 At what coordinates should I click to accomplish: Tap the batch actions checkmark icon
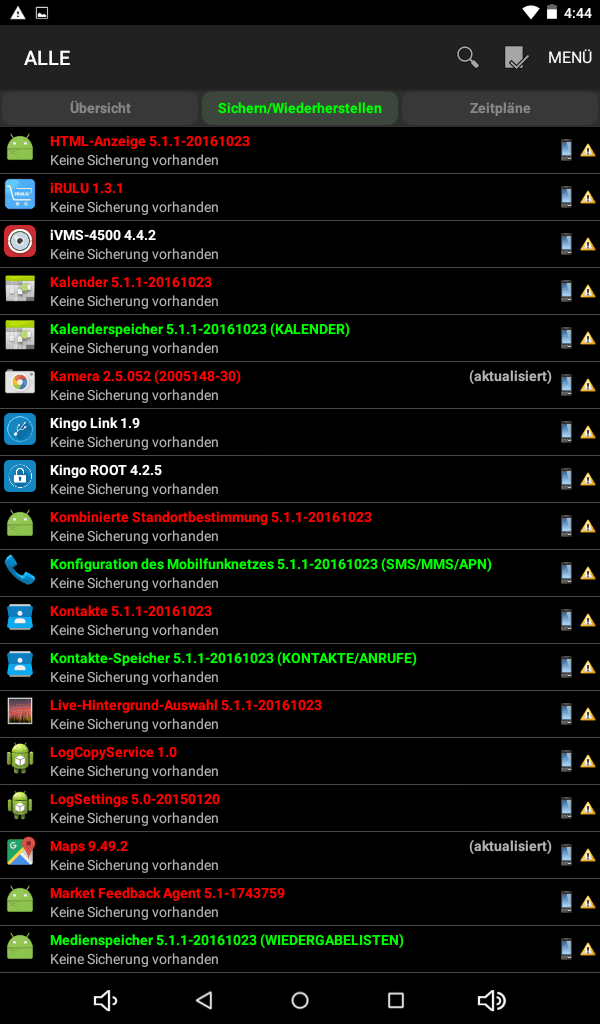(x=516, y=57)
